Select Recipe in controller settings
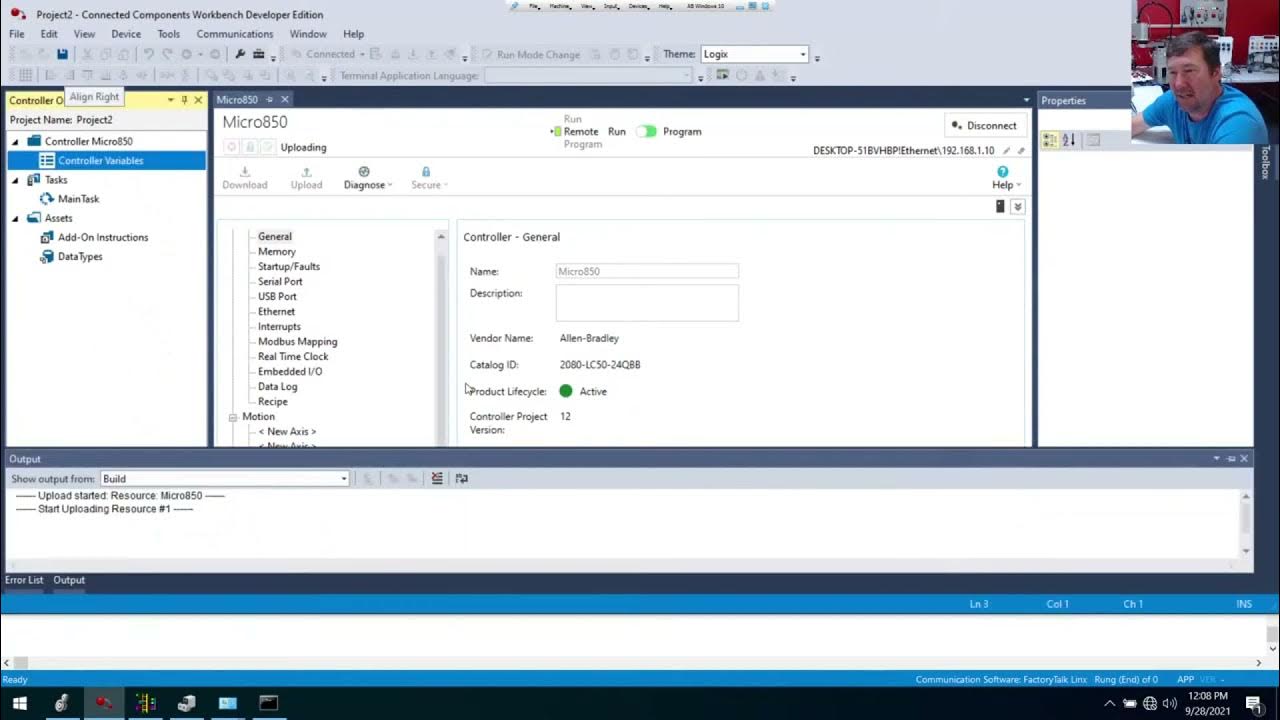1280x720 pixels. [x=273, y=402]
